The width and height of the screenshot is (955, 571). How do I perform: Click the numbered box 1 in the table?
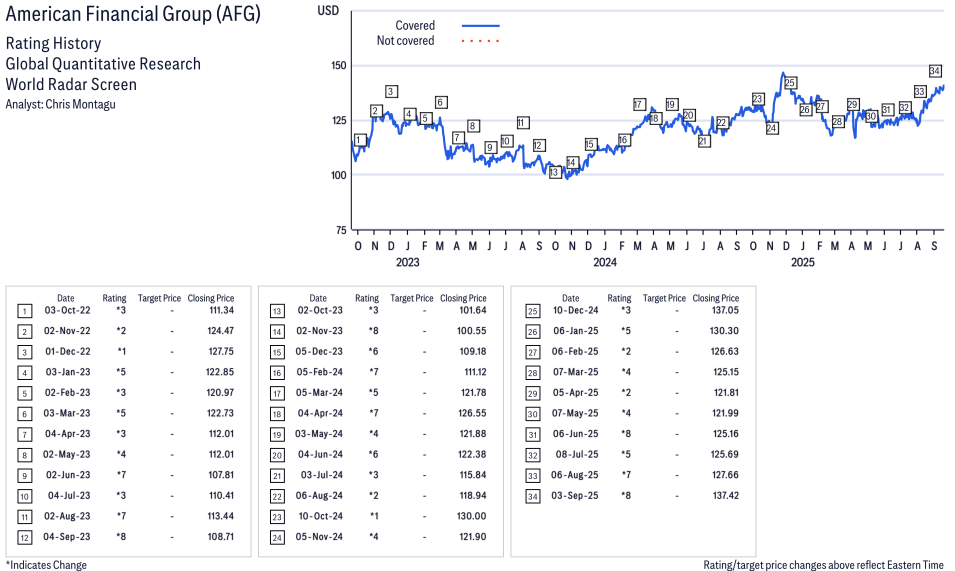[24, 311]
